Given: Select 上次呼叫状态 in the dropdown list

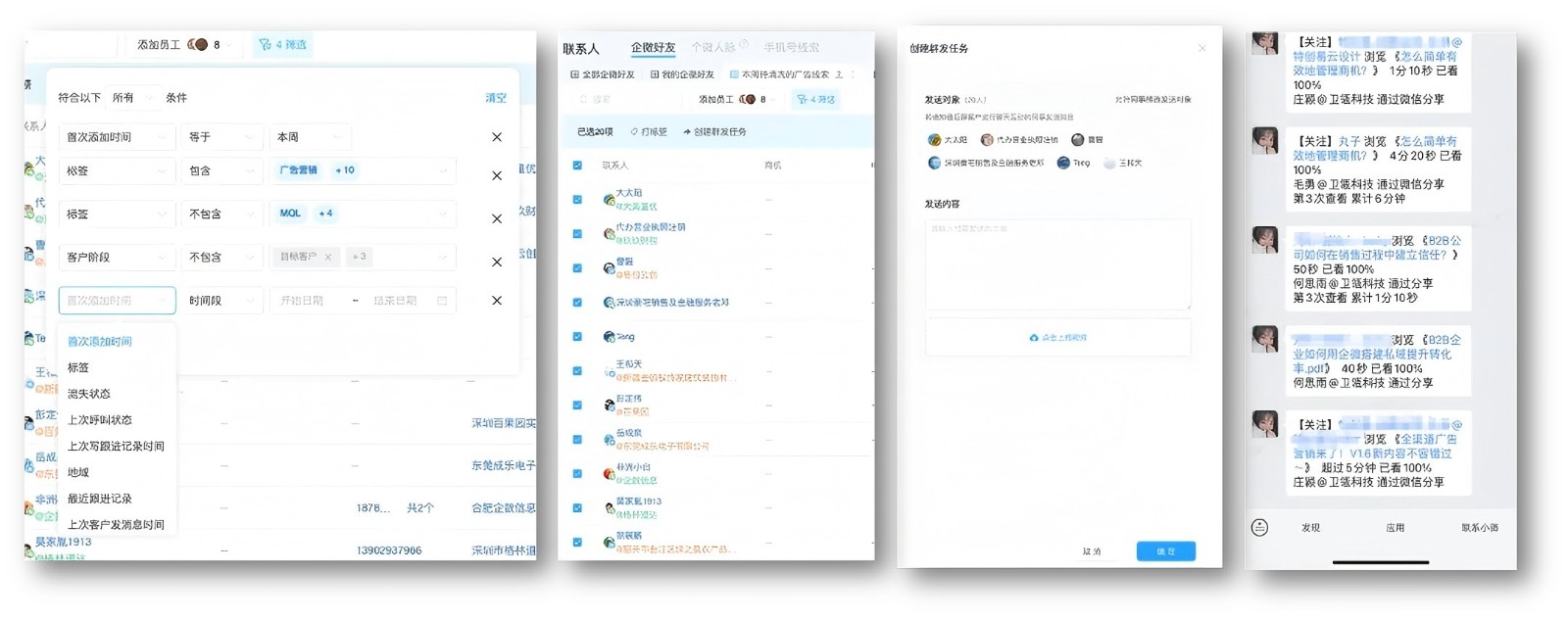Looking at the screenshot, I should pos(100,420).
